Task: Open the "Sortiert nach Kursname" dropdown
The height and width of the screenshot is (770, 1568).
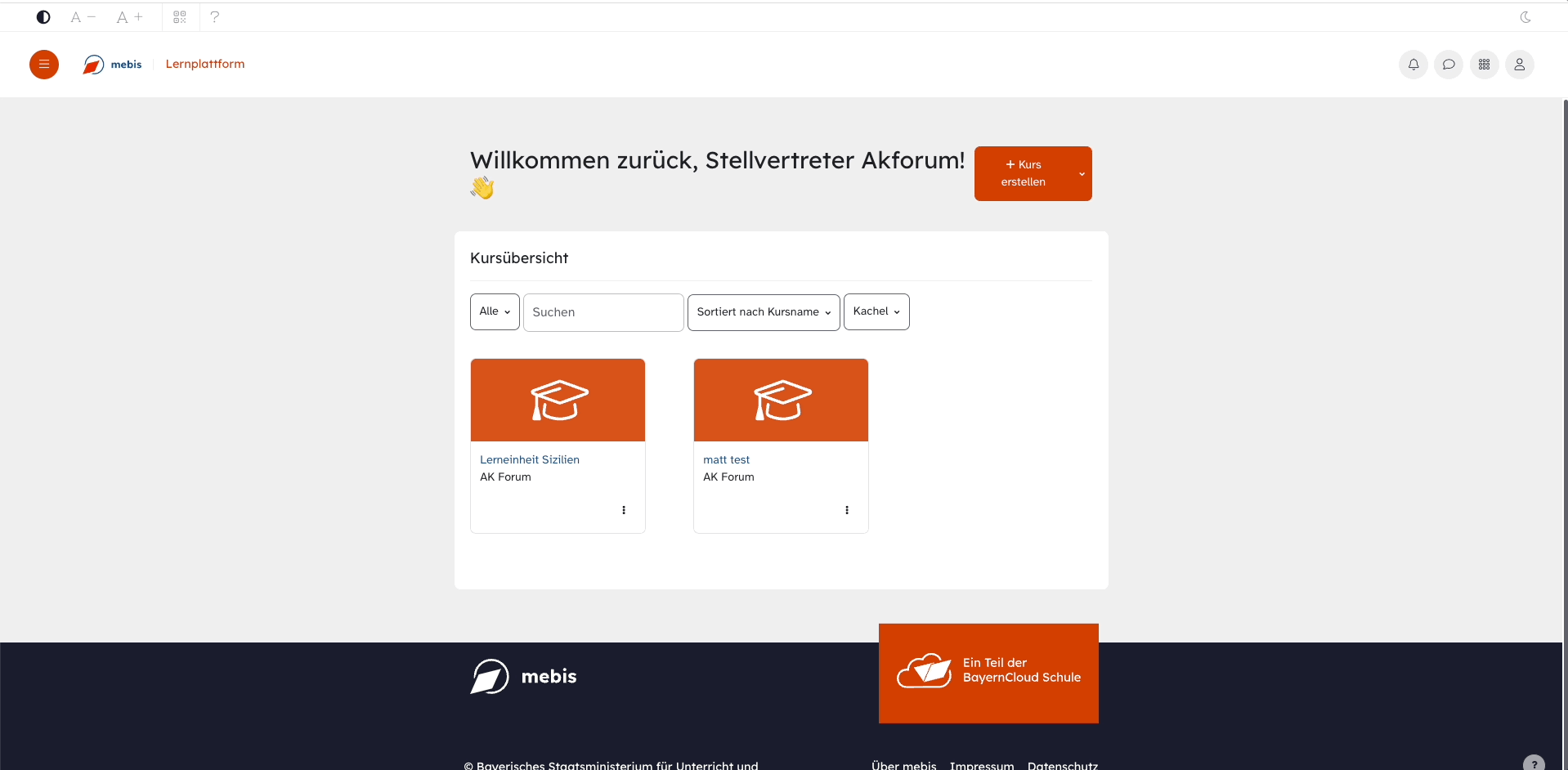Action: pyautogui.click(x=762, y=311)
